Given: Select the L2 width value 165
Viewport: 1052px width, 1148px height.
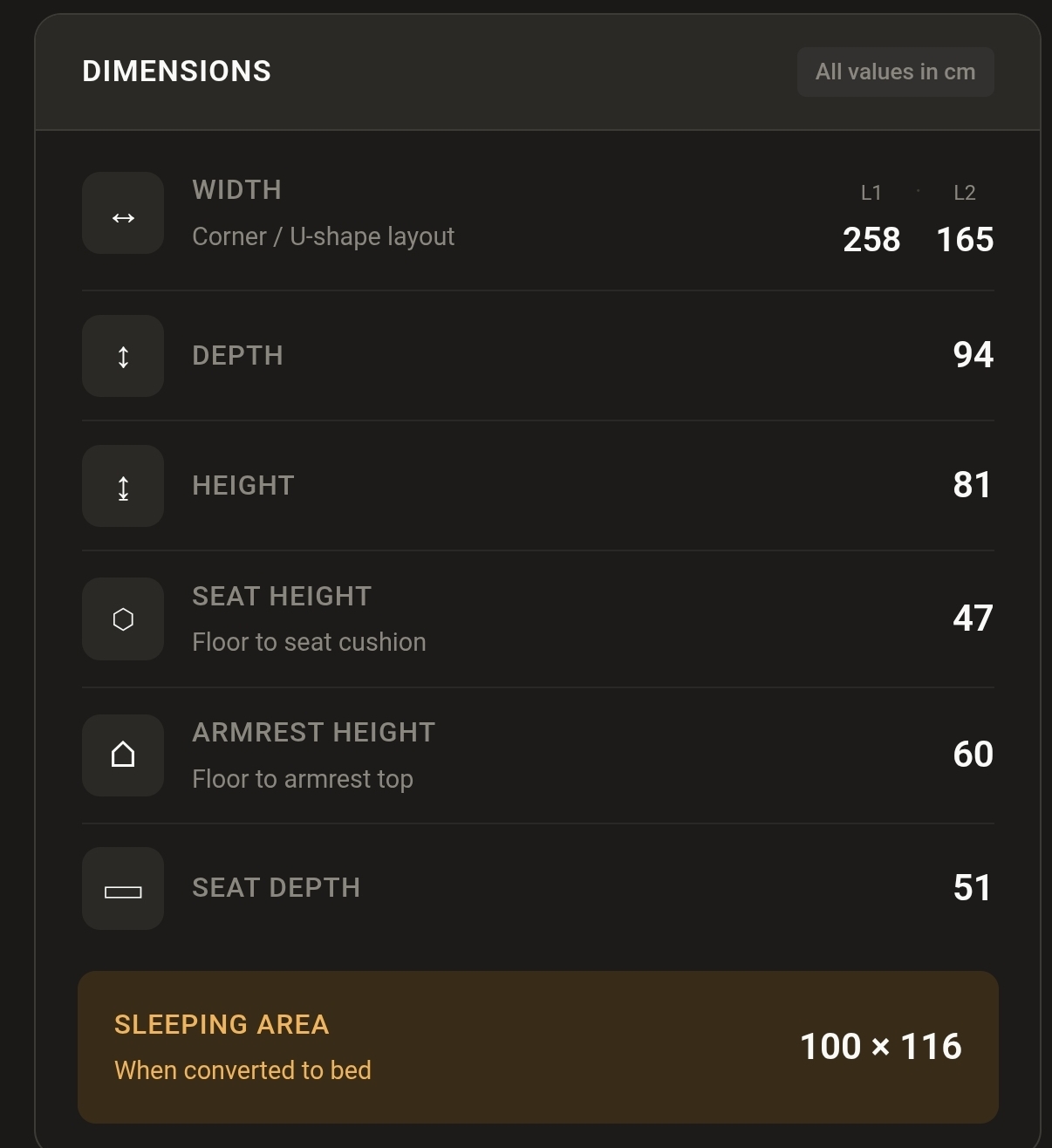Looking at the screenshot, I should pos(965,239).
